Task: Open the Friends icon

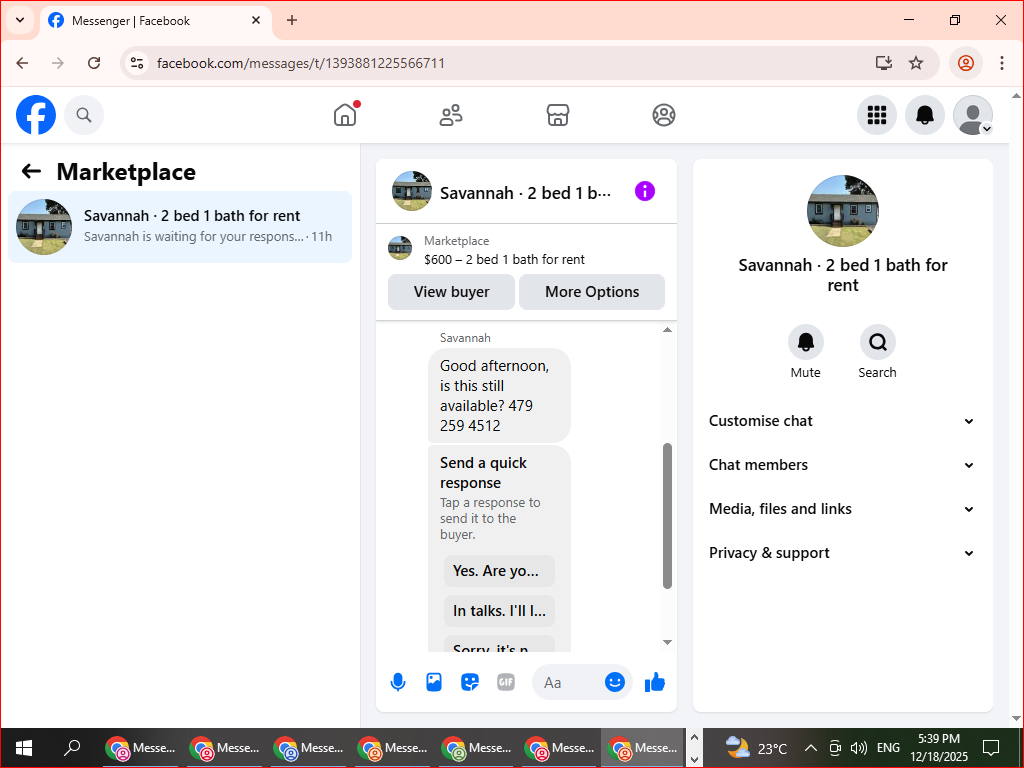Action: [451, 115]
